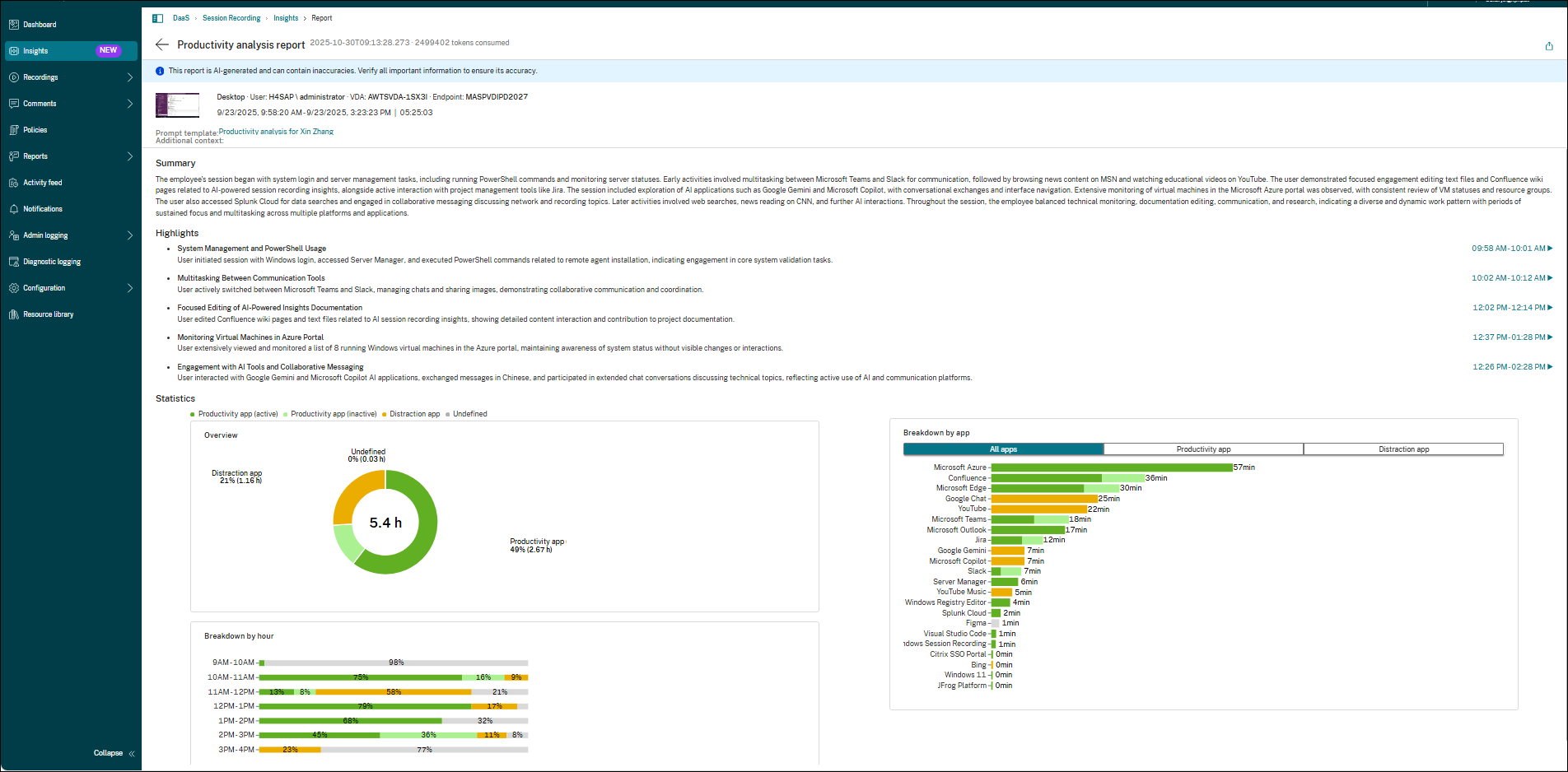Expand the Admin logging chevron
This screenshot has height=772, width=1568.
(130, 235)
